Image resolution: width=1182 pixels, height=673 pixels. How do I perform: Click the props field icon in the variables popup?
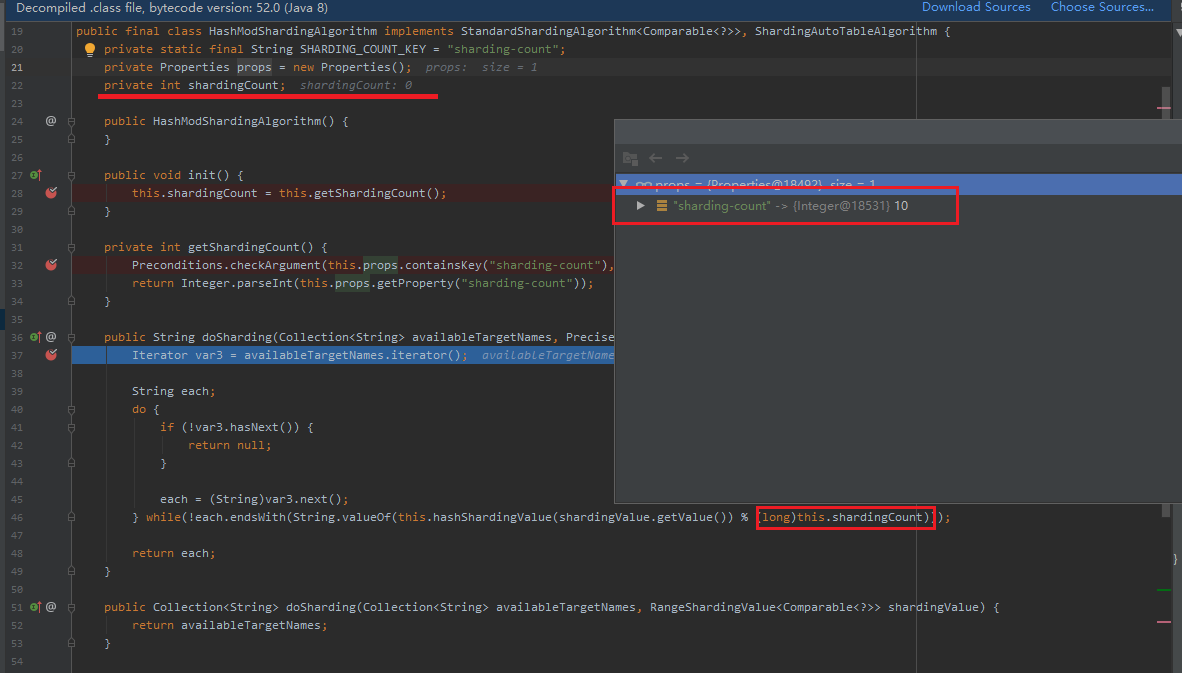645,184
